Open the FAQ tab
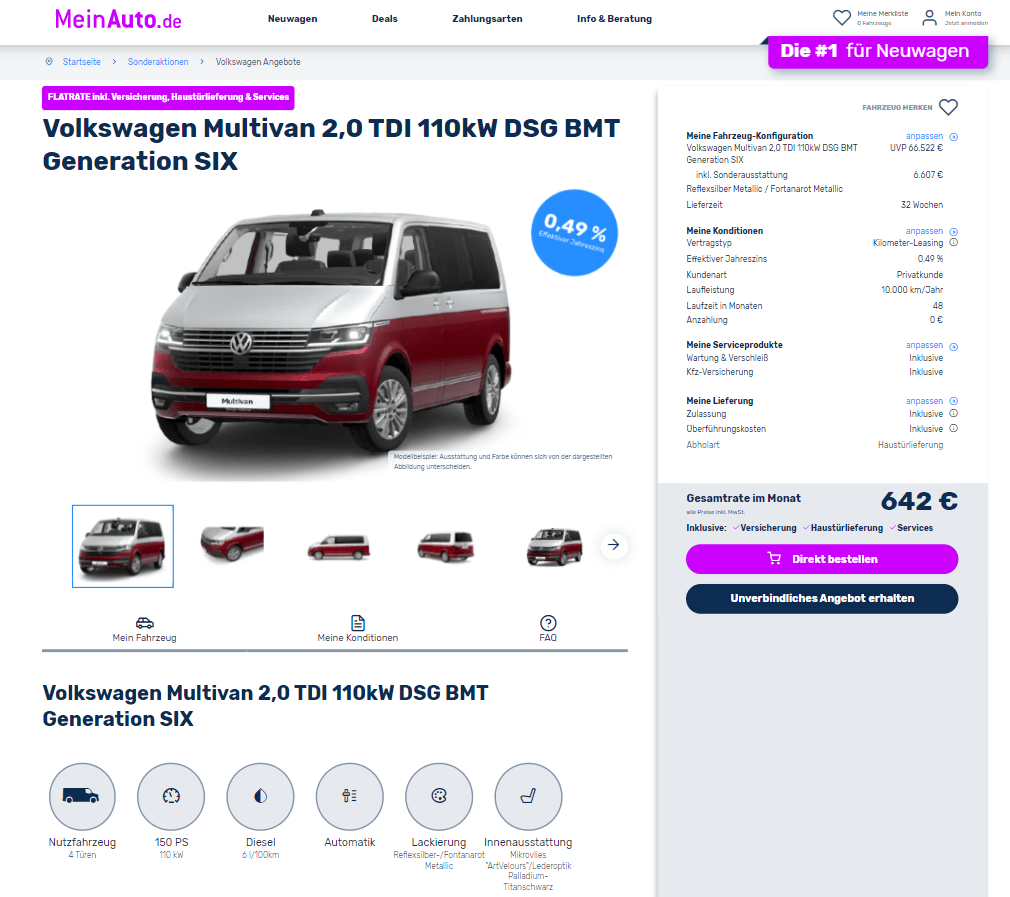 point(548,629)
